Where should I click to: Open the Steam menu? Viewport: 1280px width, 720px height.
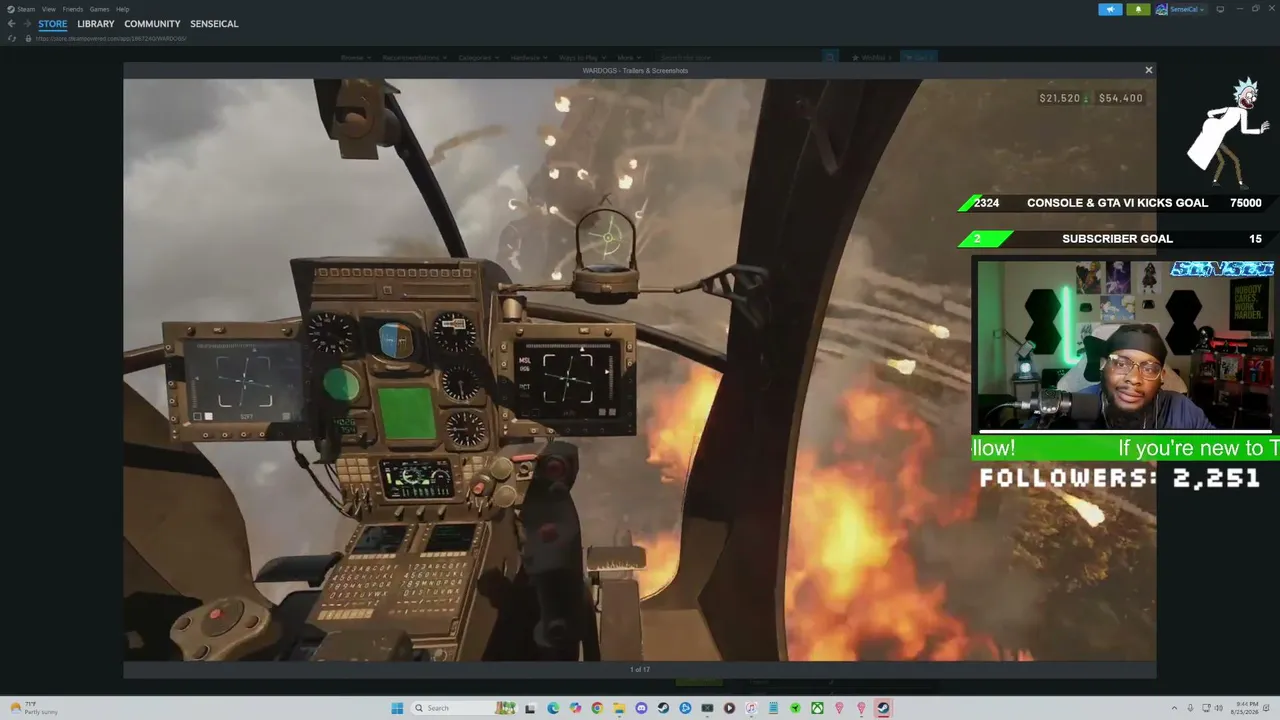click(x=21, y=9)
